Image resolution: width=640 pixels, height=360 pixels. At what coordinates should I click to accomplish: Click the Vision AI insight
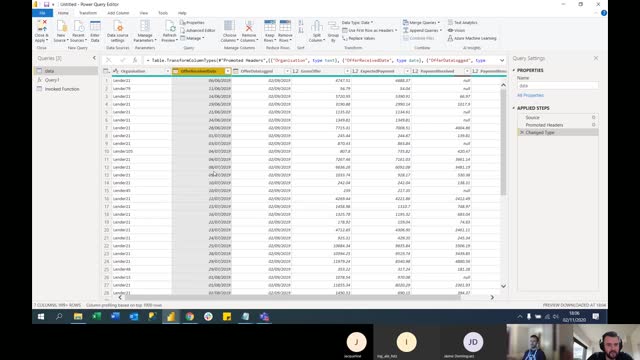pos(456,30)
